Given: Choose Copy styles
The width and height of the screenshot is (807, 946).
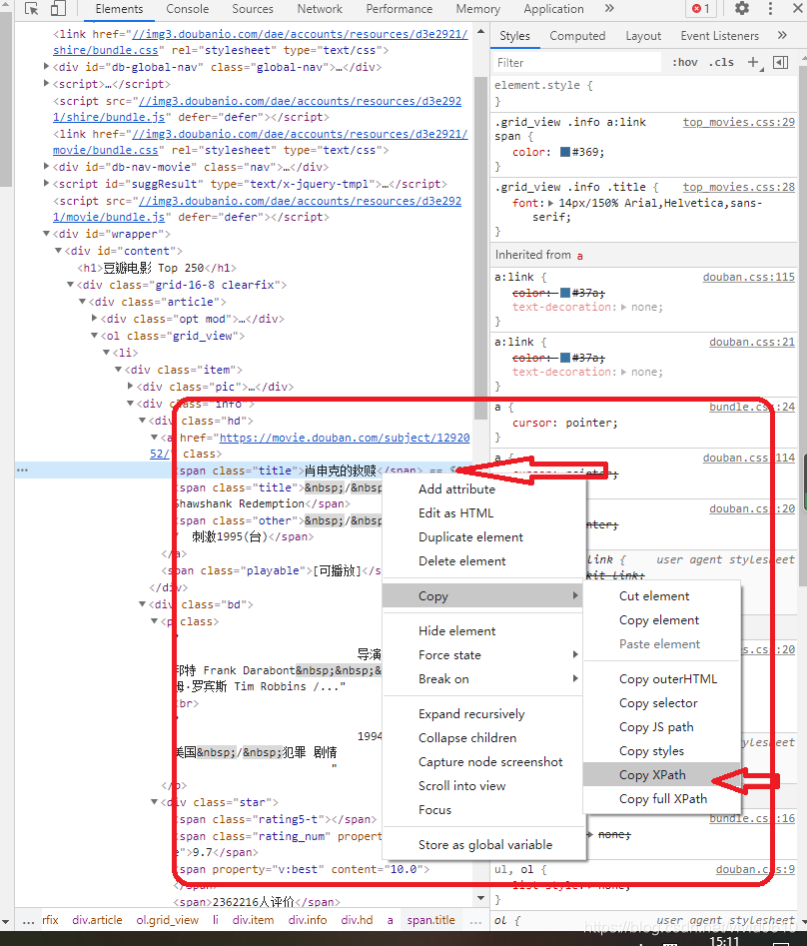Looking at the screenshot, I should tap(651, 751).
